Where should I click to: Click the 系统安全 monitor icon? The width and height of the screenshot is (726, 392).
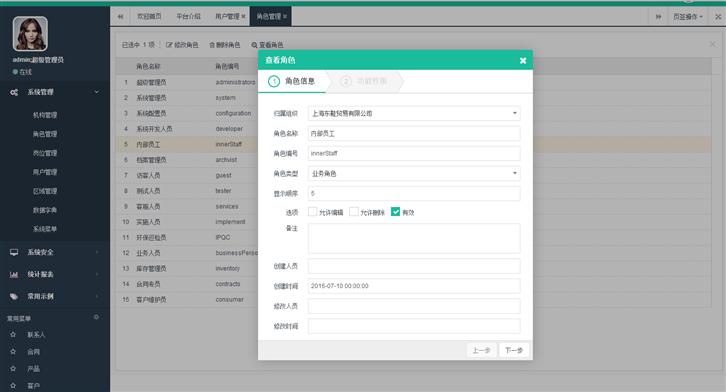point(14,252)
